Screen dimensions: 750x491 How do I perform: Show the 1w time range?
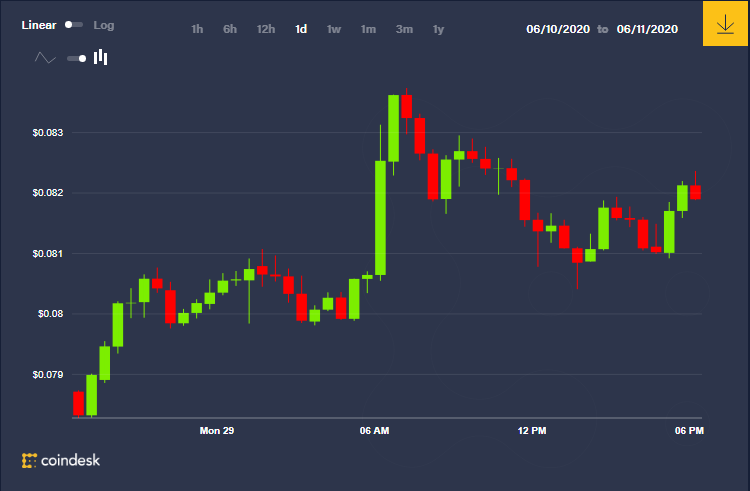click(334, 29)
